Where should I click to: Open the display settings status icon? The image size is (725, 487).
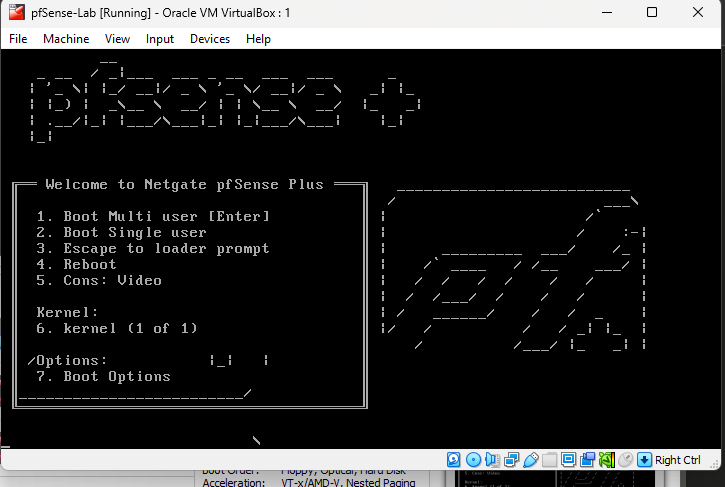[x=568, y=460]
